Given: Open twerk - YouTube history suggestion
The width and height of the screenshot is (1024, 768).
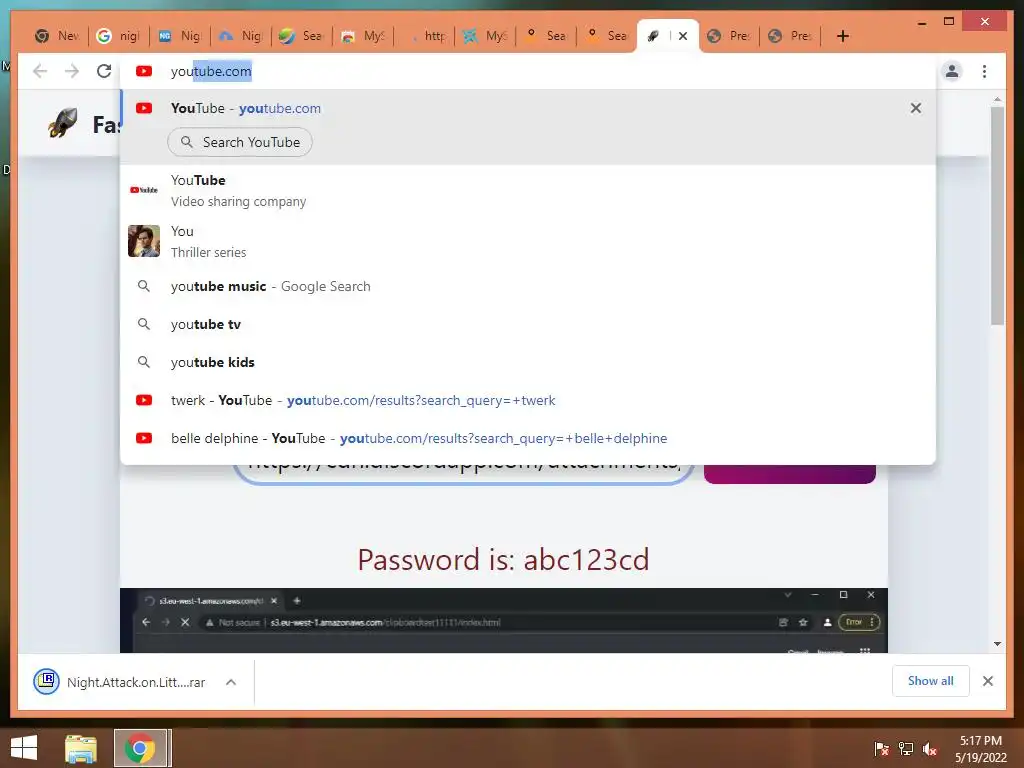Looking at the screenshot, I should point(528,400).
